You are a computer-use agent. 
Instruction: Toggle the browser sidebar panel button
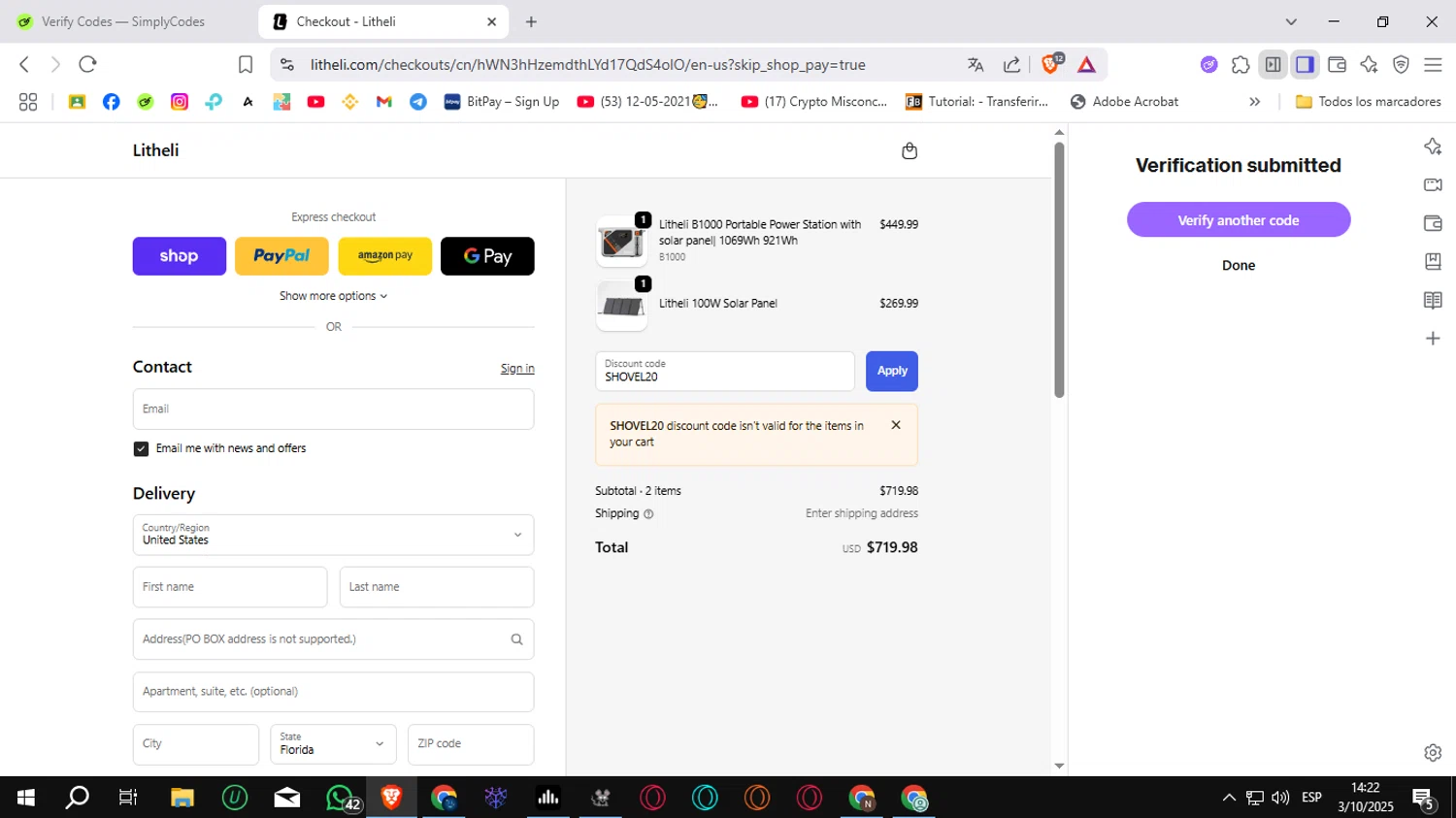pyautogui.click(x=1305, y=65)
